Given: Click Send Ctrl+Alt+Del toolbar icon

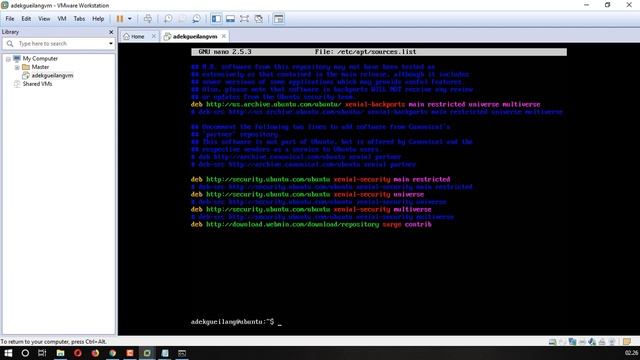Looking at the screenshot, I should click(148, 19).
